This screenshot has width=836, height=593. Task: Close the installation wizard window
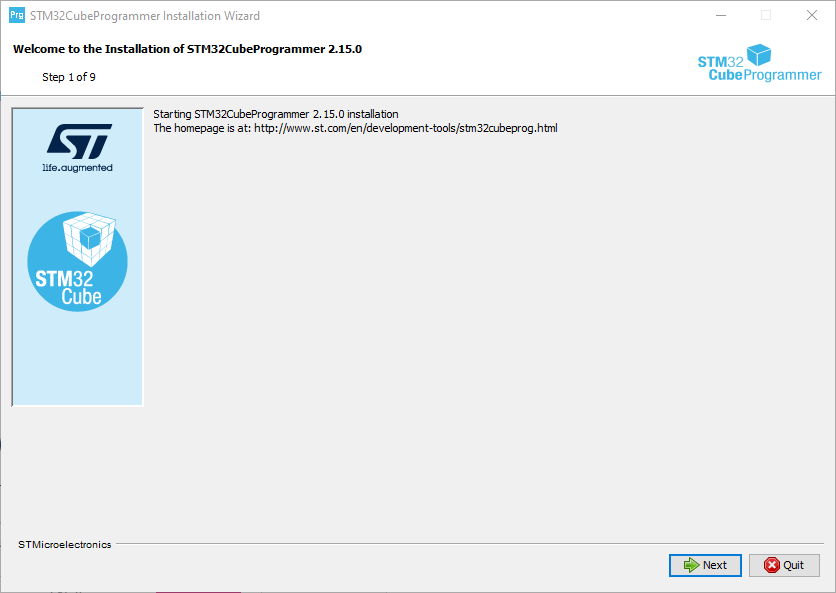coord(812,16)
